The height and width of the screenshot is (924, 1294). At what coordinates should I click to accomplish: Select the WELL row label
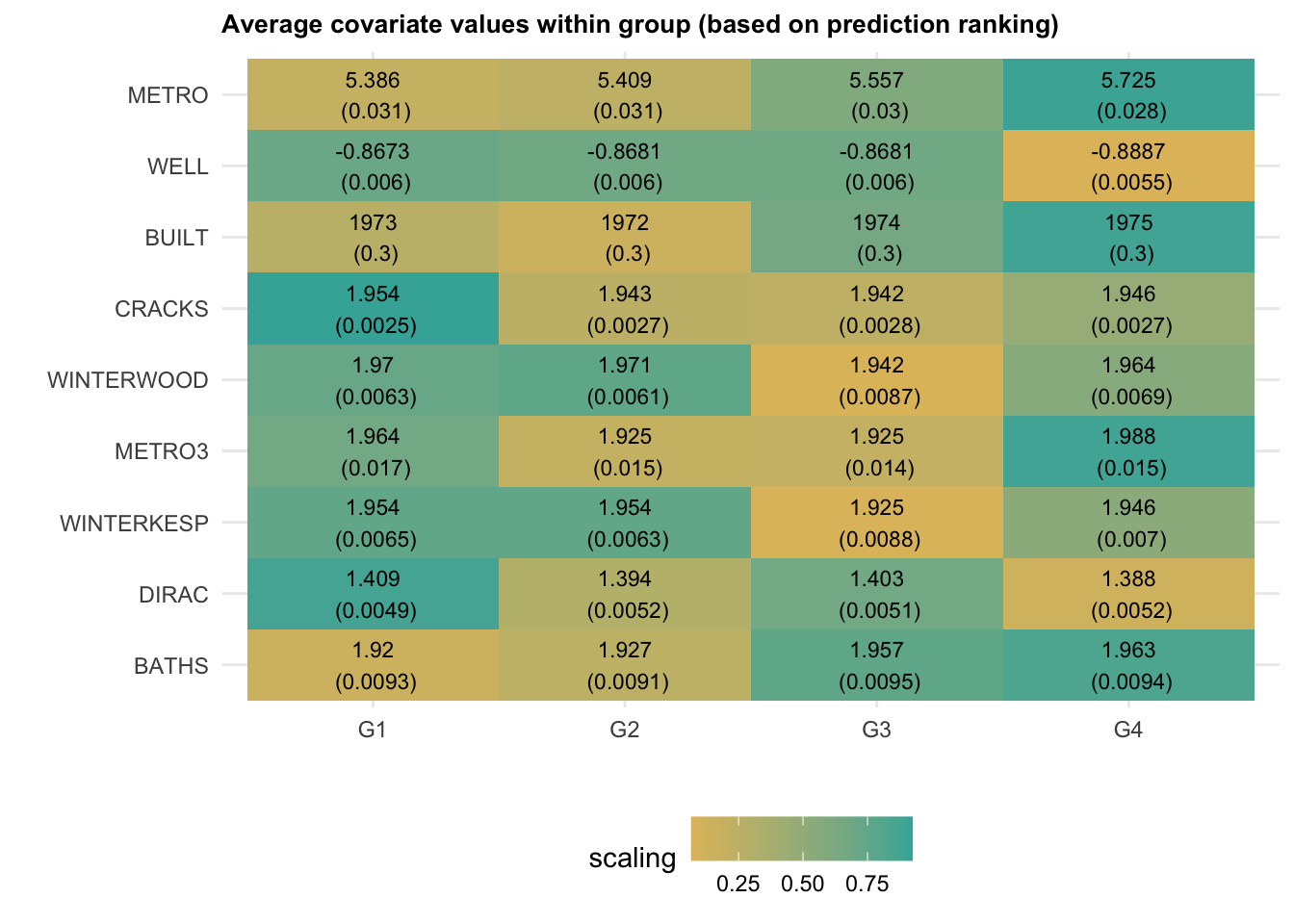tap(177, 167)
